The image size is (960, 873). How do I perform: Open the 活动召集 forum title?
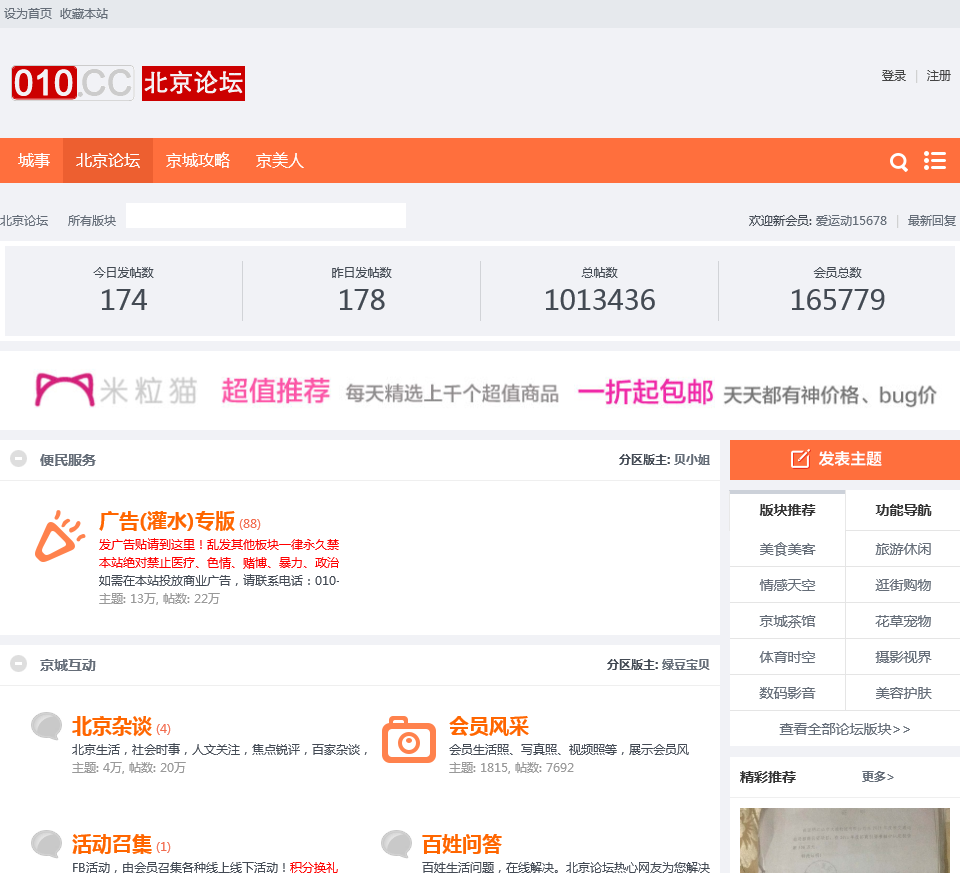click(111, 844)
